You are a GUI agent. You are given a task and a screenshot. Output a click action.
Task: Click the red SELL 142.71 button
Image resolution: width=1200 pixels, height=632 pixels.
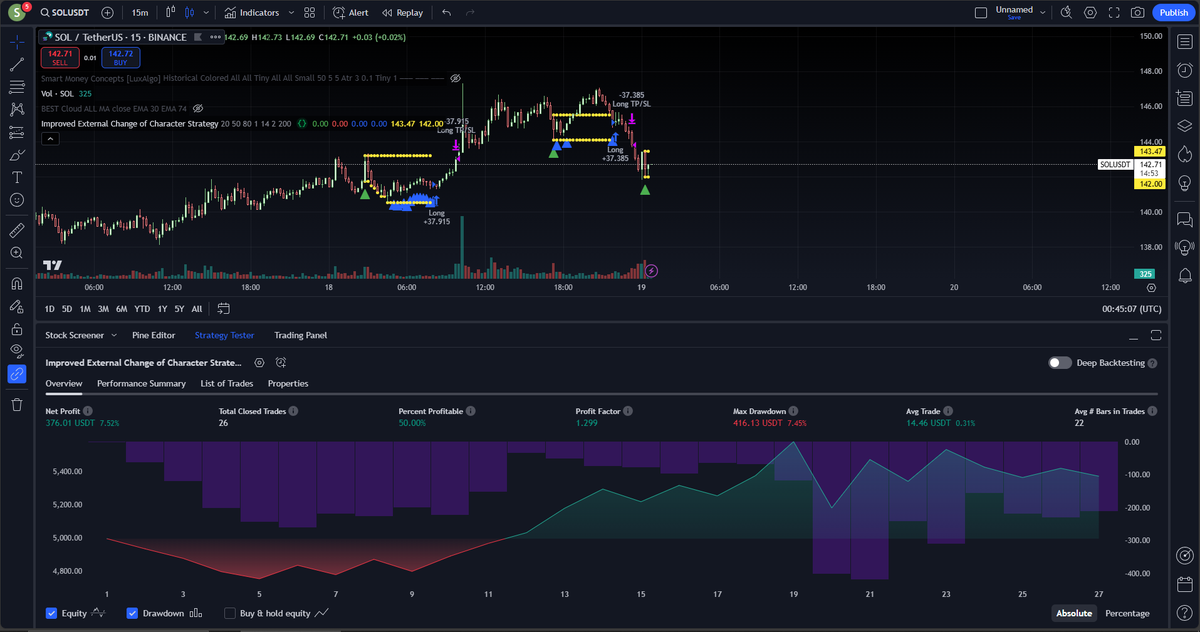click(x=60, y=57)
